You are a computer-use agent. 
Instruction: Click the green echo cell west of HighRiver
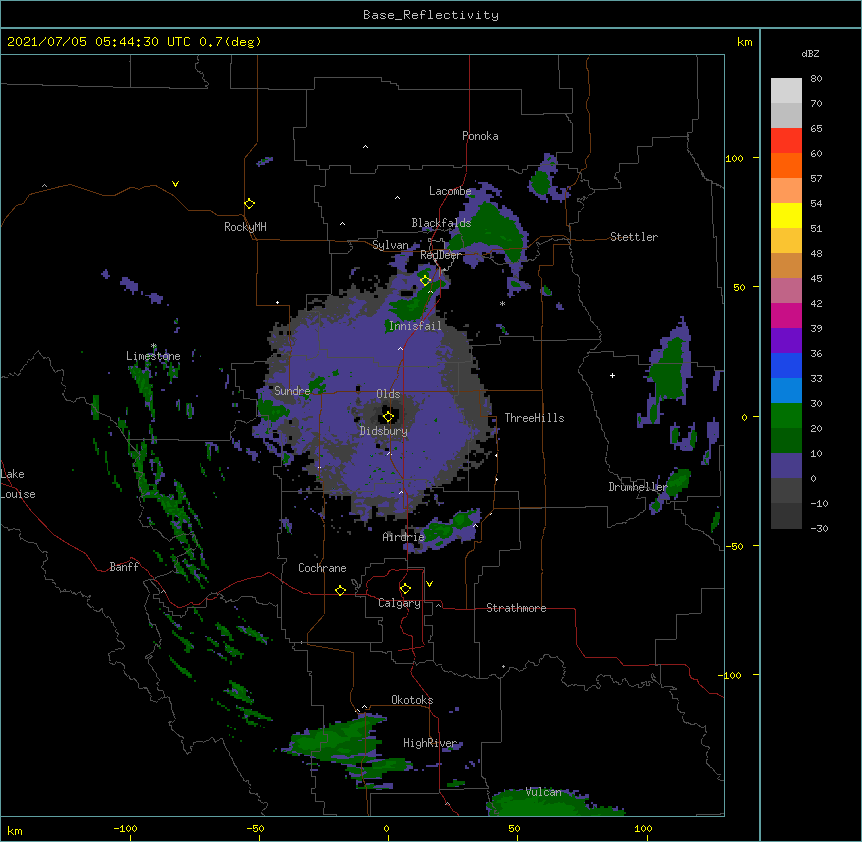tap(335, 739)
